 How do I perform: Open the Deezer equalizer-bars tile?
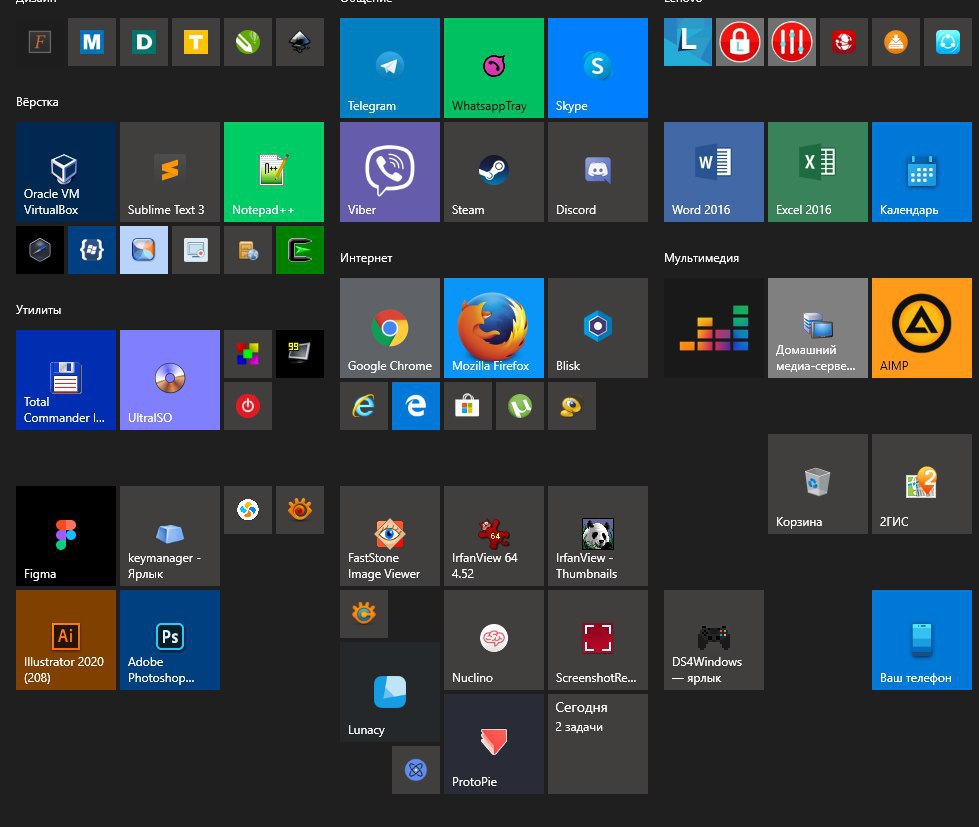pos(714,328)
